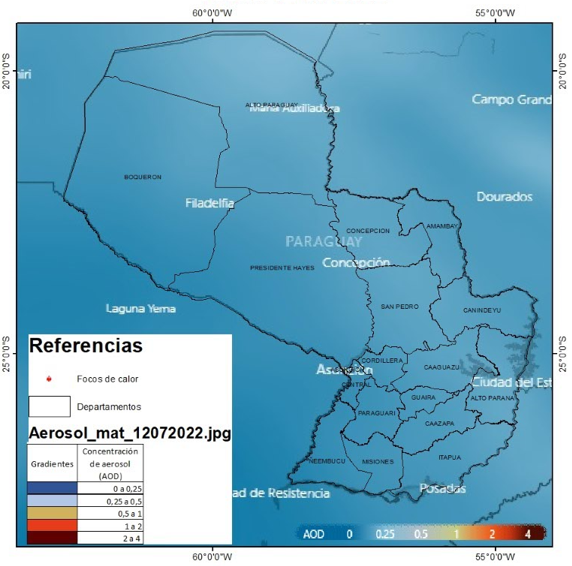Click the SAN PEDRO department label
Screen dimensions: 572x566
point(399,307)
